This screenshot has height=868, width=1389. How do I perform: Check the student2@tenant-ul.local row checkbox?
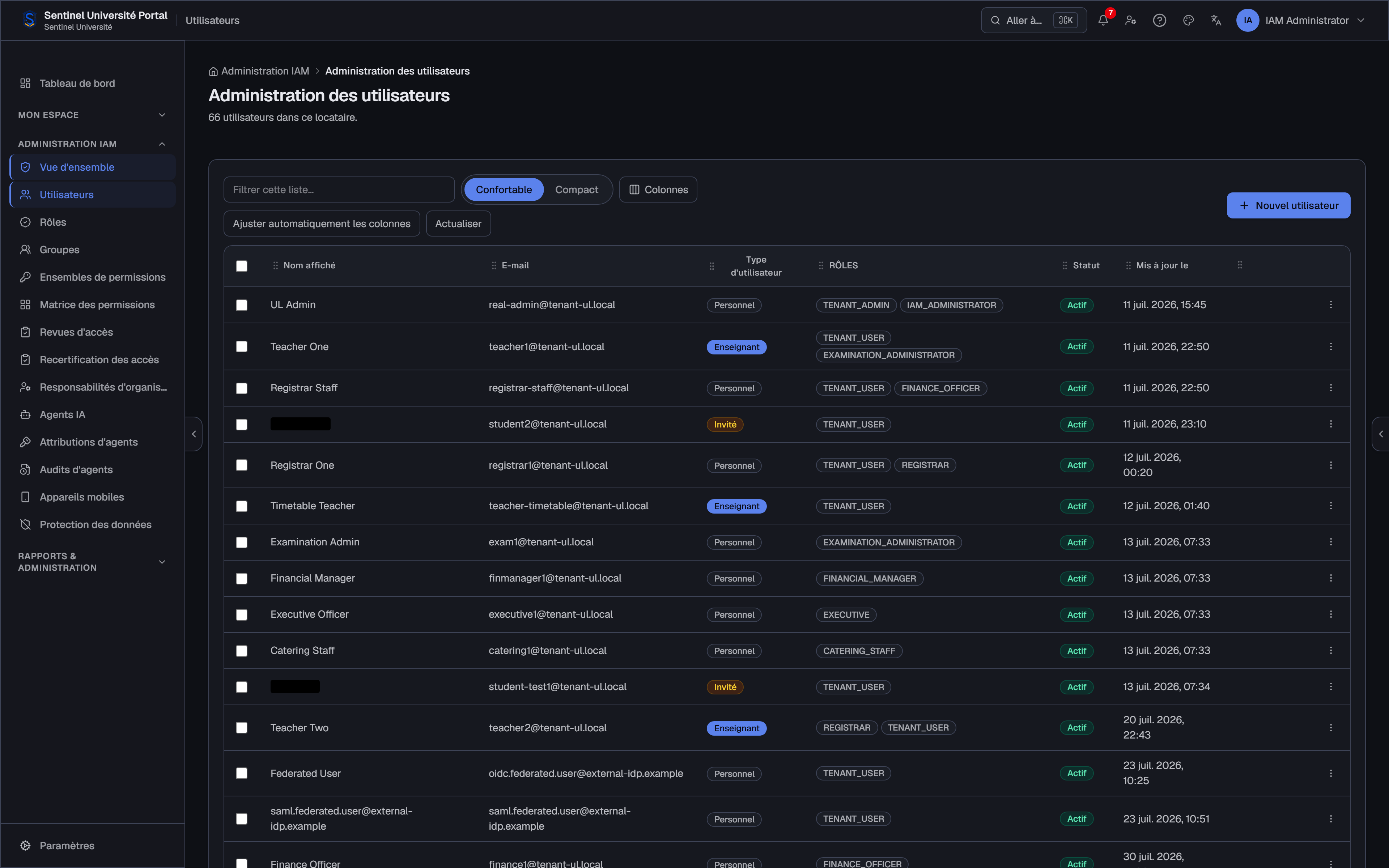click(x=242, y=424)
